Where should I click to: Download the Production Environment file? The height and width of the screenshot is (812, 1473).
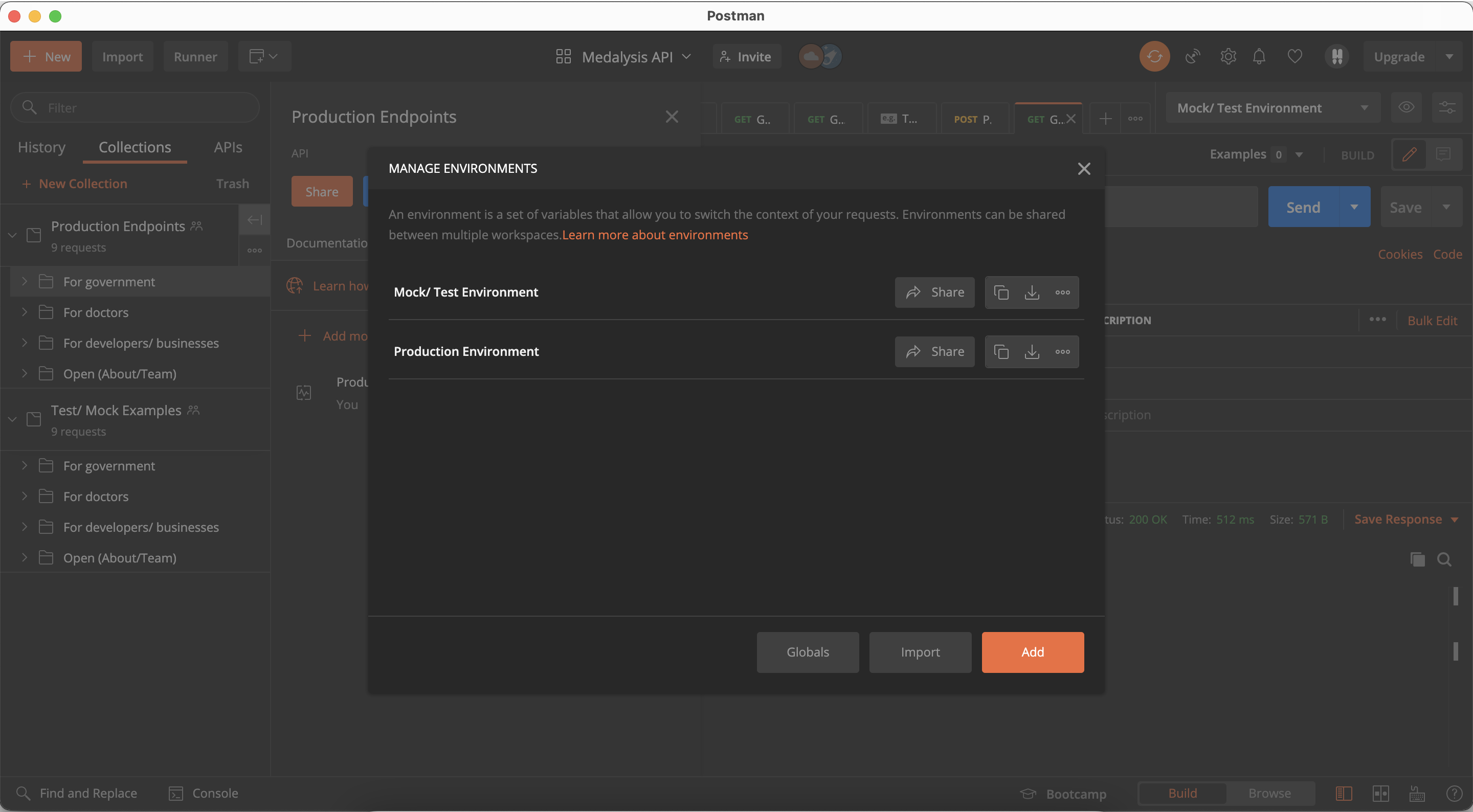(1032, 352)
